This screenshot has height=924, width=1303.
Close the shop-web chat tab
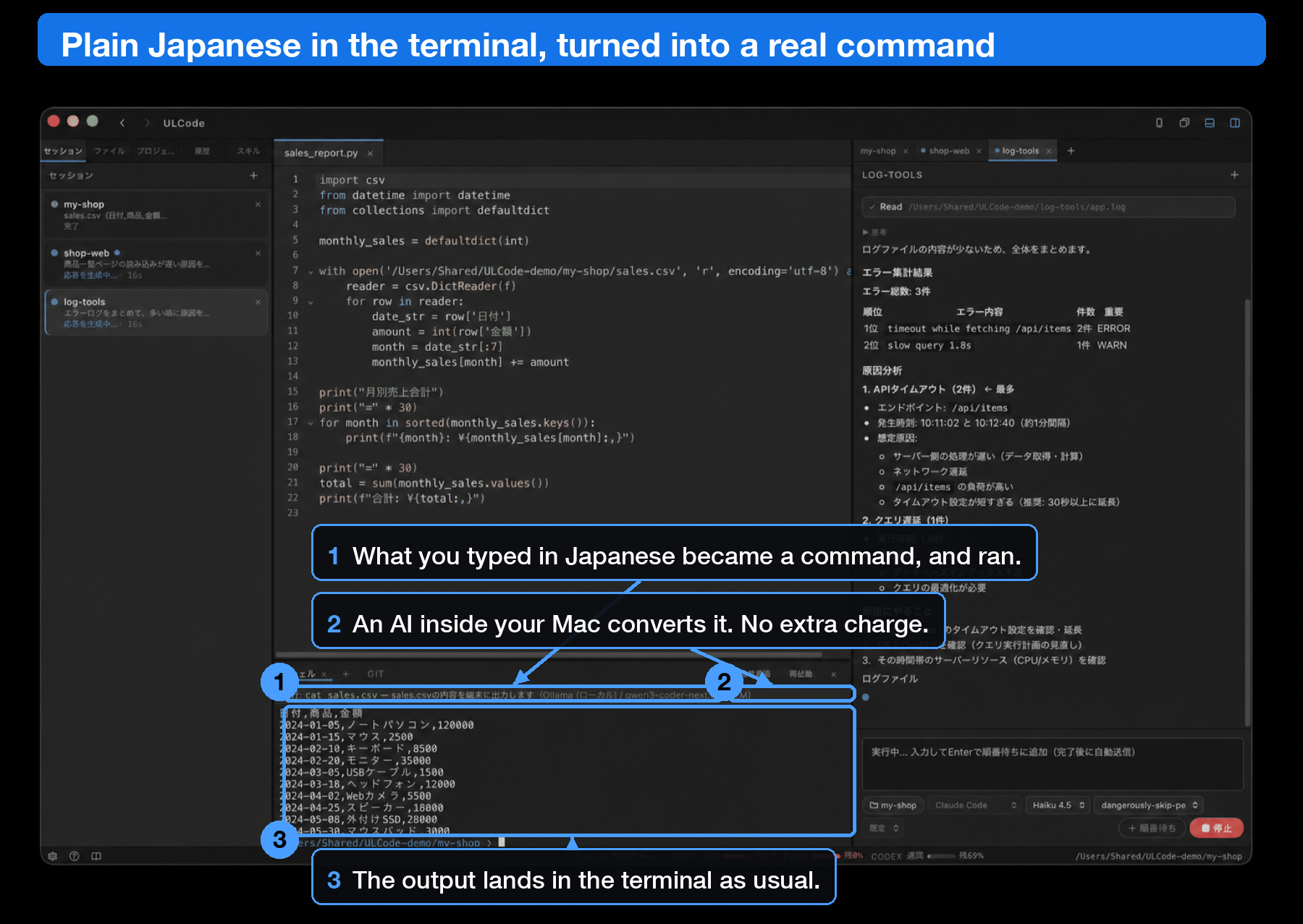click(x=979, y=151)
